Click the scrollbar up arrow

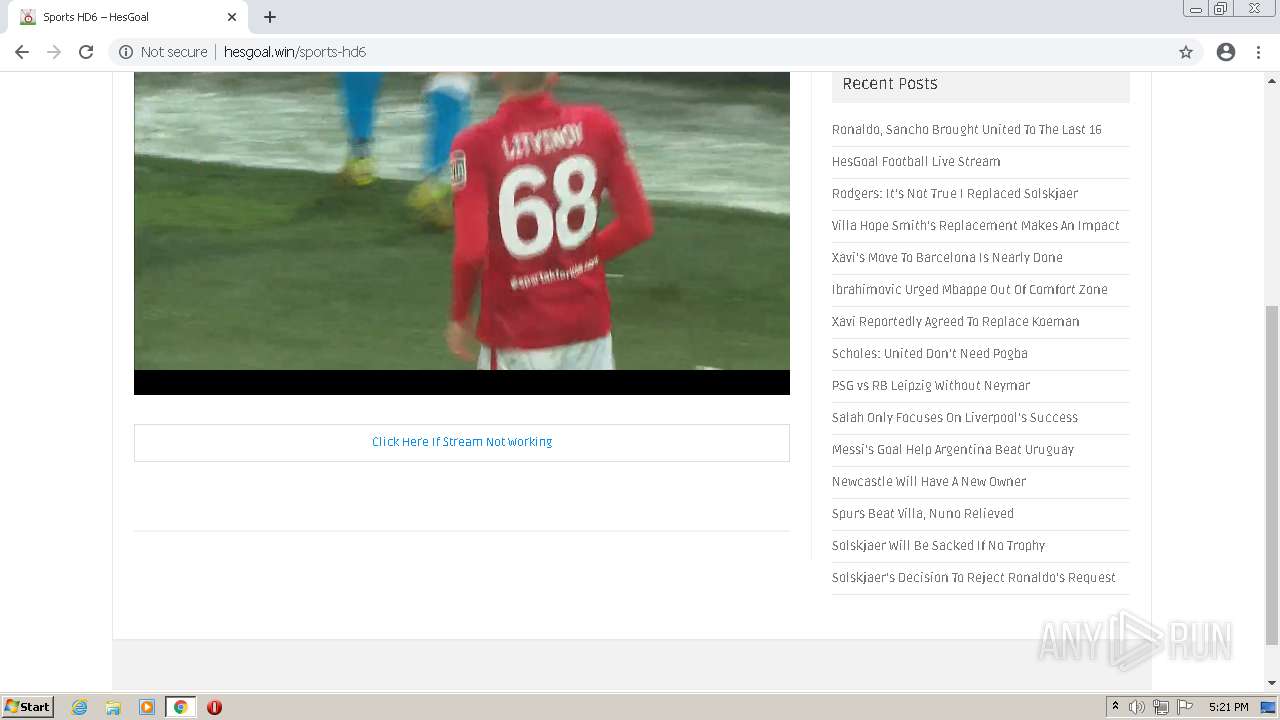tap(1272, 79)
